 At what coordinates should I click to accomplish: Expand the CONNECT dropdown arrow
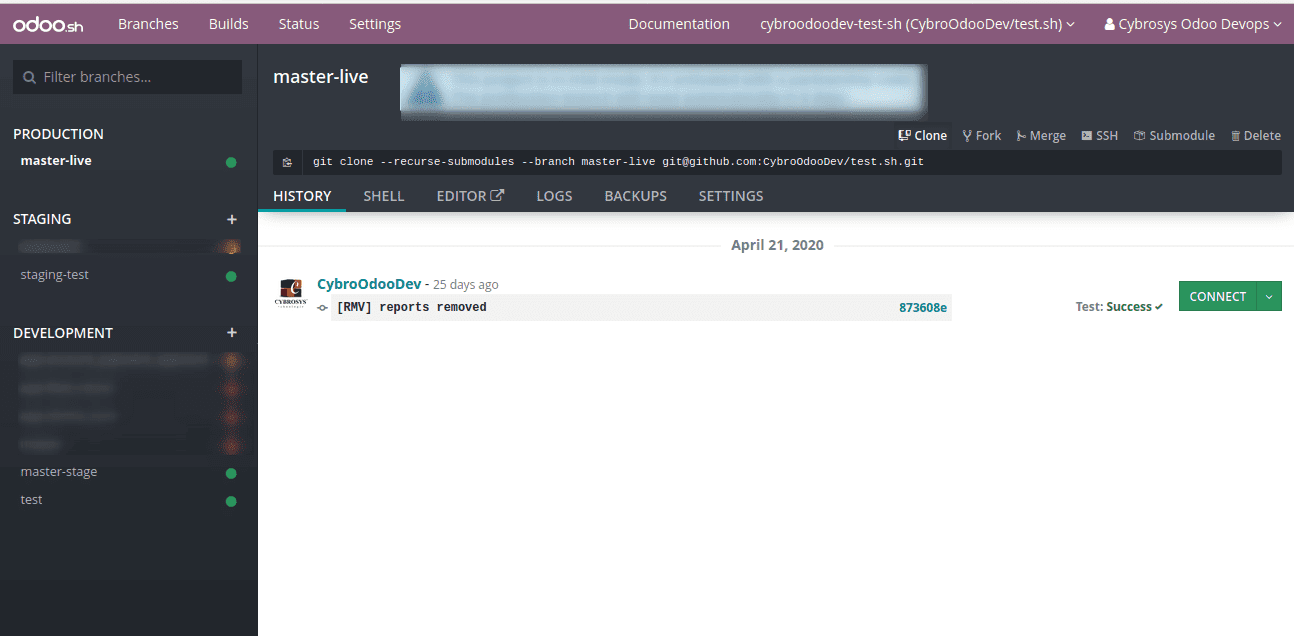(x=1269, y=296)
